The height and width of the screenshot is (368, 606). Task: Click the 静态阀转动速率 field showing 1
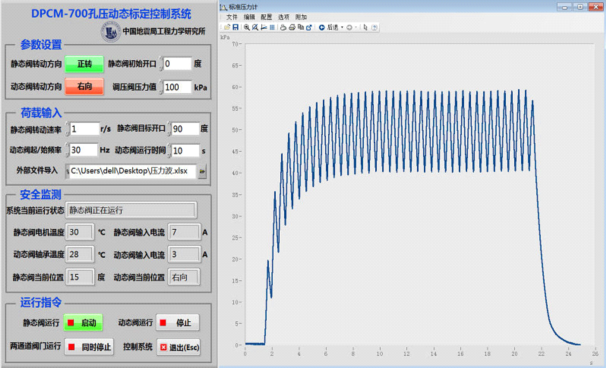(x=85, y=129)
